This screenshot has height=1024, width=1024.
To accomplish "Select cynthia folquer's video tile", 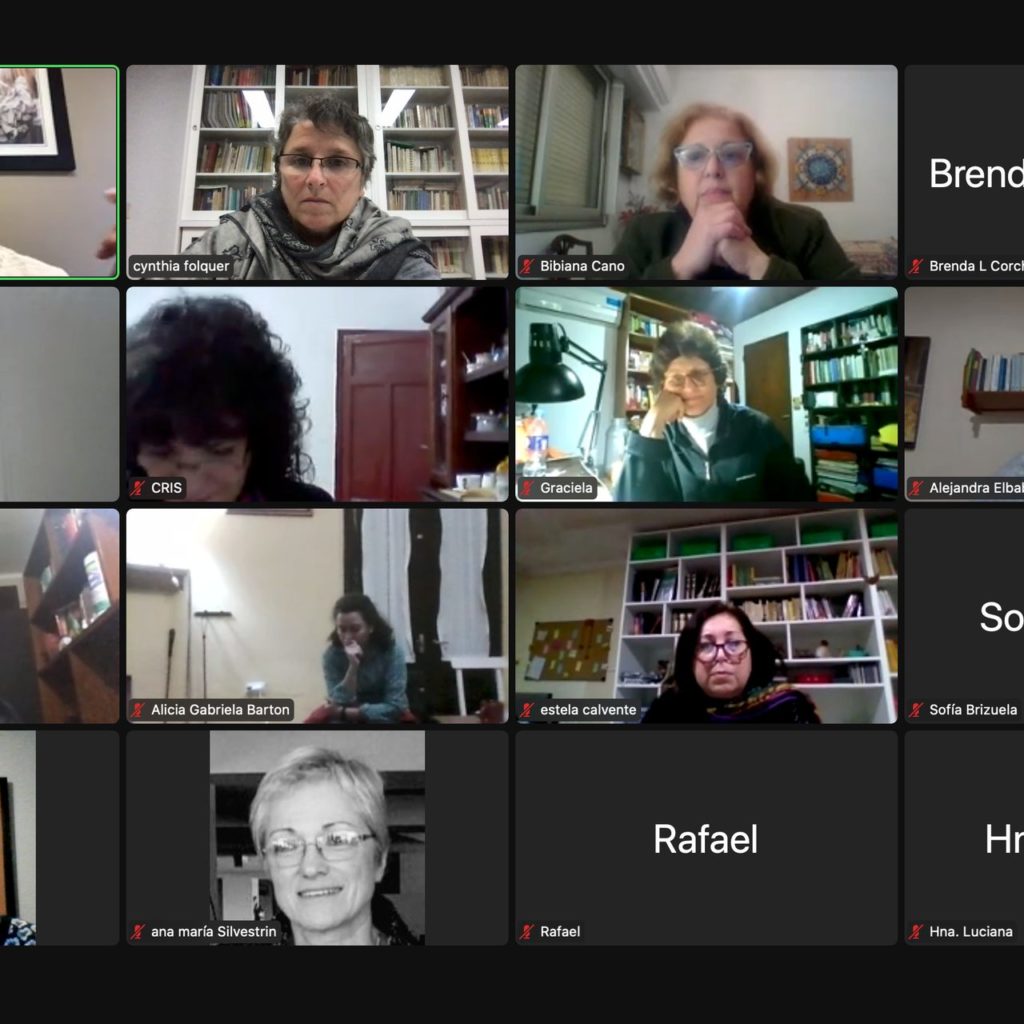I will (317, 172).
